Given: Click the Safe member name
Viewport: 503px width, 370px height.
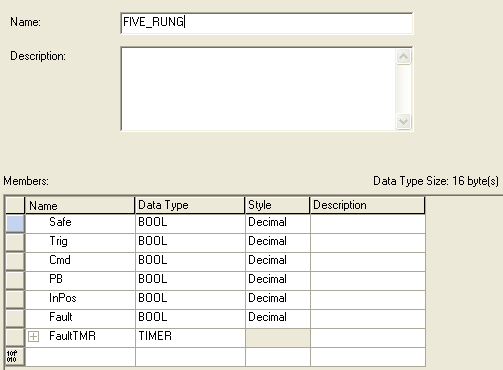Looking at the screenshot, I should tap(60, 222).
